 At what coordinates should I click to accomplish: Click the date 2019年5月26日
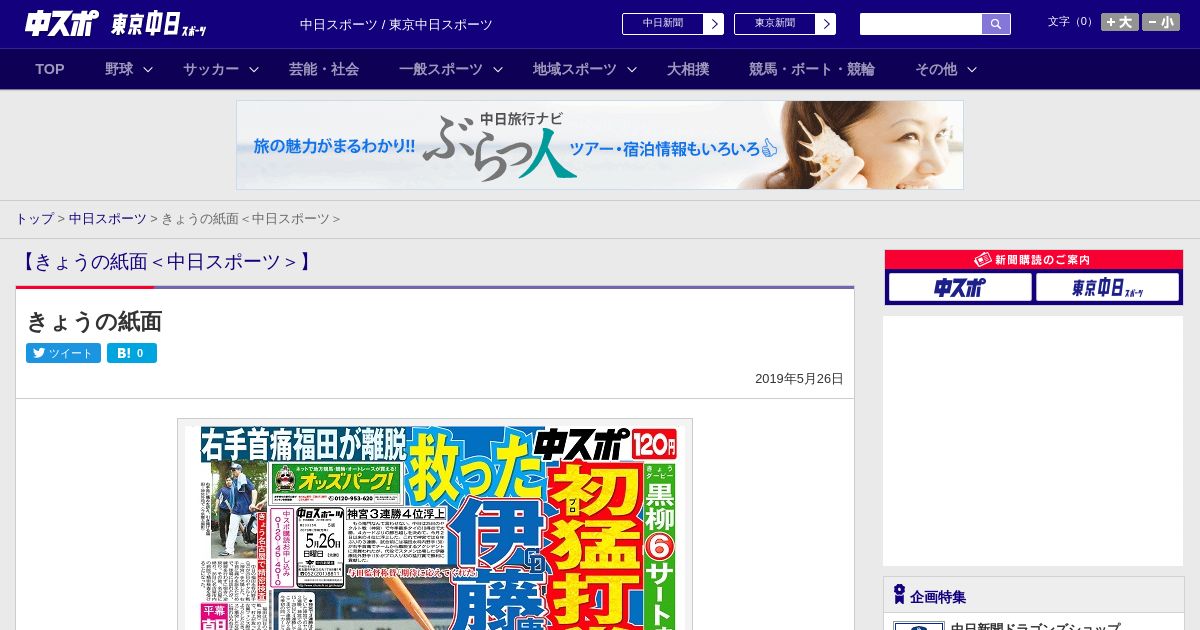[799, 379]
